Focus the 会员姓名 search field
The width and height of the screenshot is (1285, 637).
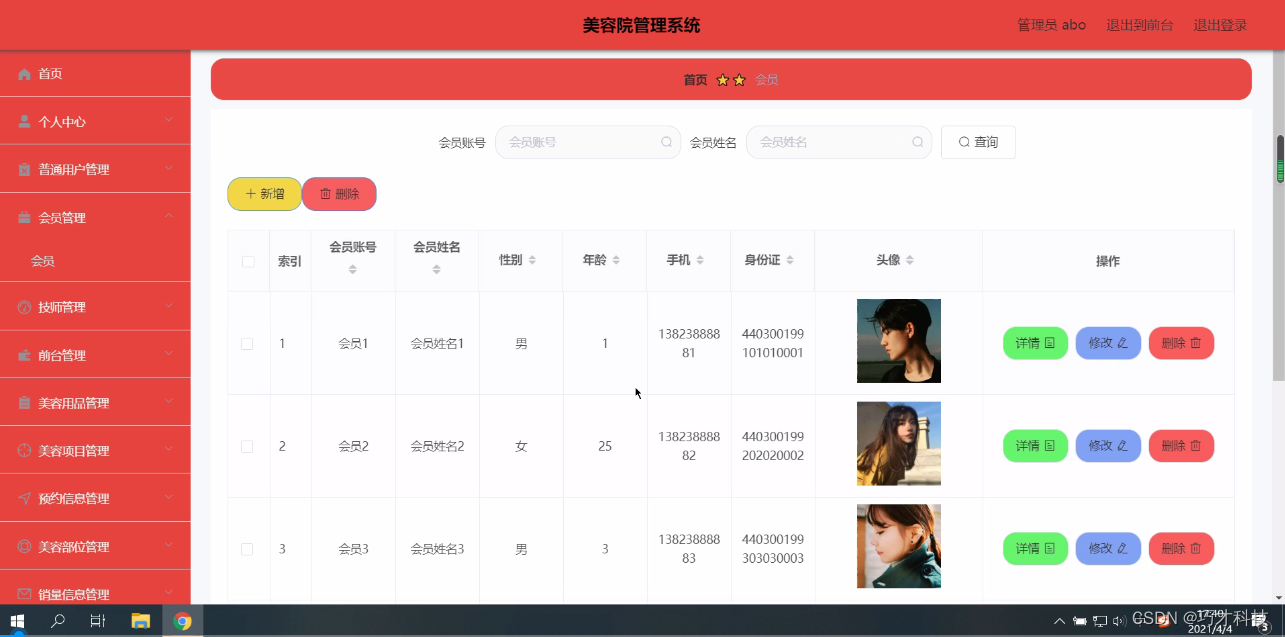(839, 142)
